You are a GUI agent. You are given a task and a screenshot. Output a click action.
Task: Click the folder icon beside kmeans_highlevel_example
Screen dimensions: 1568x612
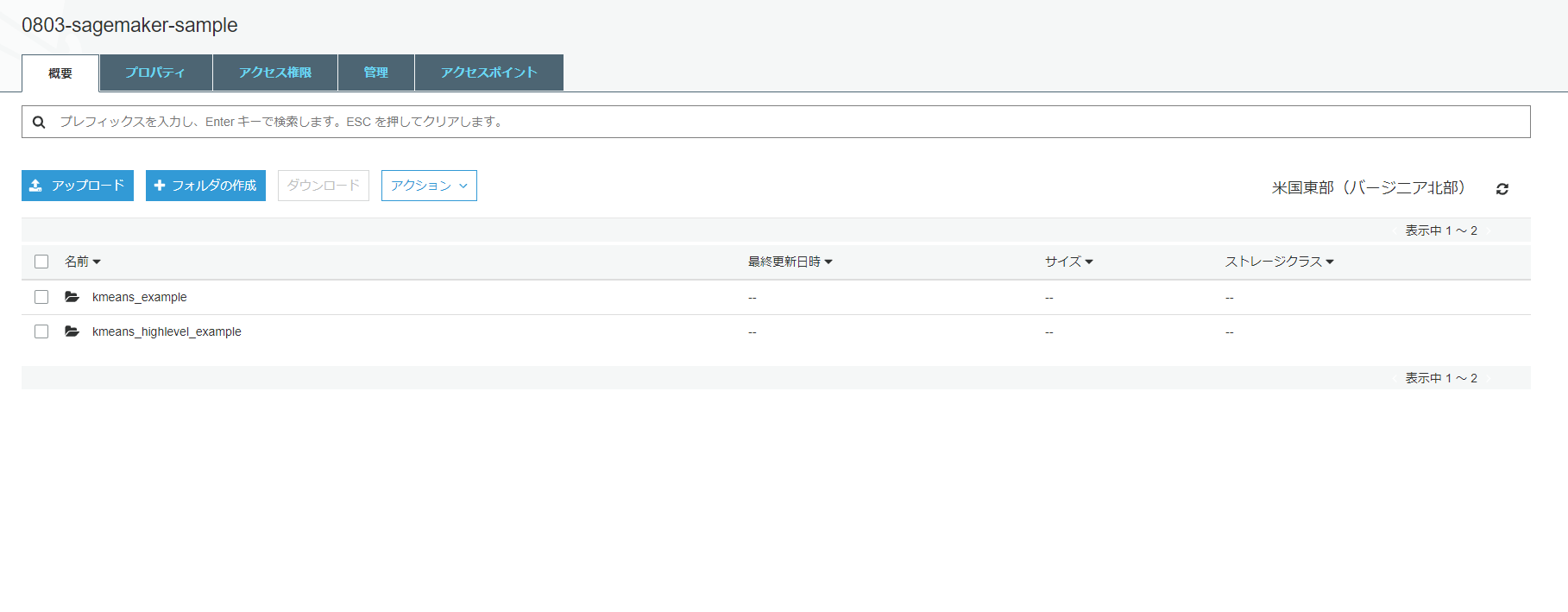click(x=72, y=331)
